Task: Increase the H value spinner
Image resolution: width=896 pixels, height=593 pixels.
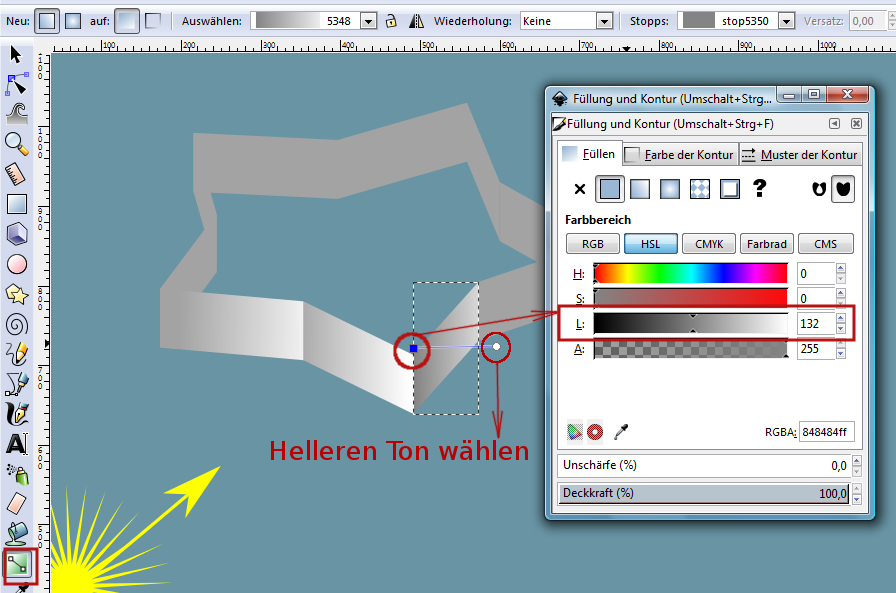Action: [841, 269]
